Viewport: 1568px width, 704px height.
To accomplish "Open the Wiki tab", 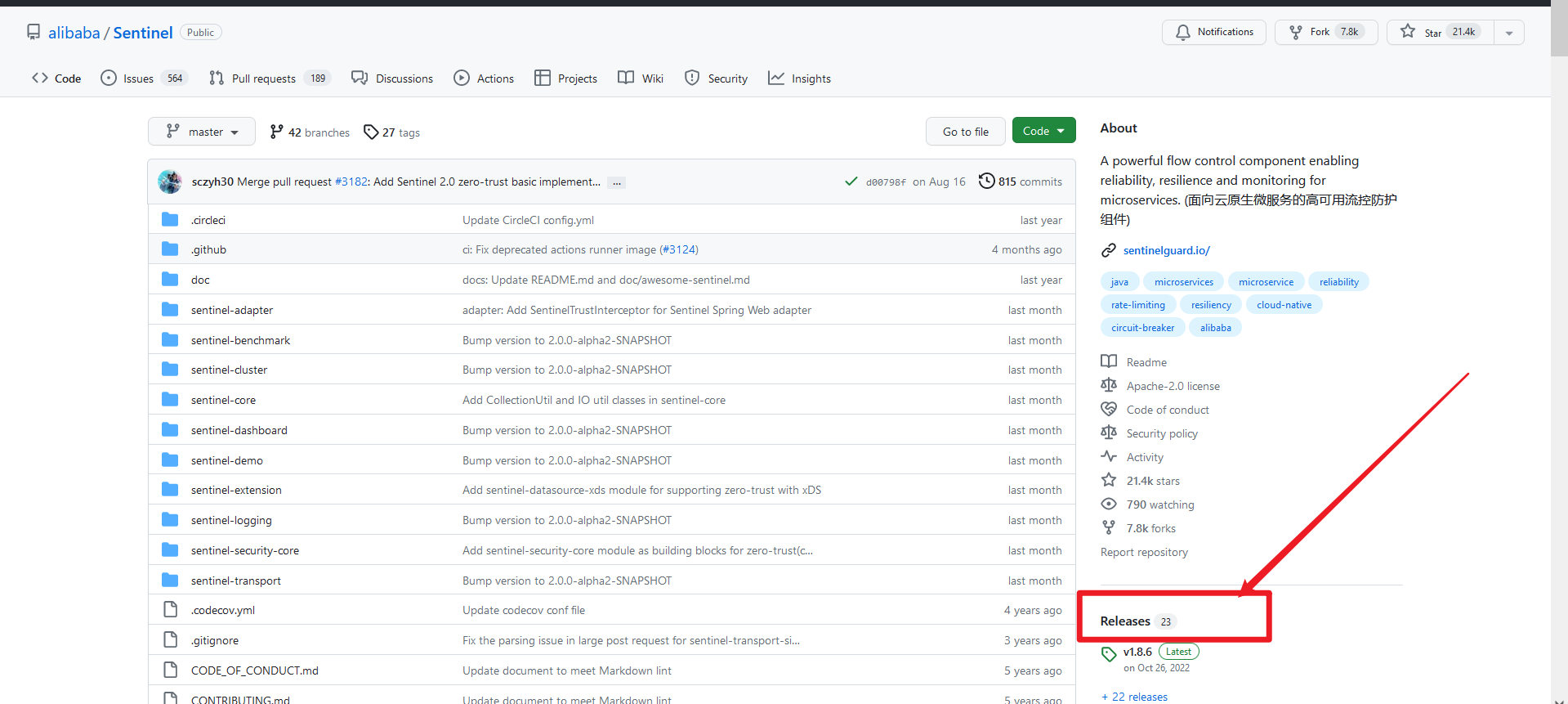I will tap(641, 78).
